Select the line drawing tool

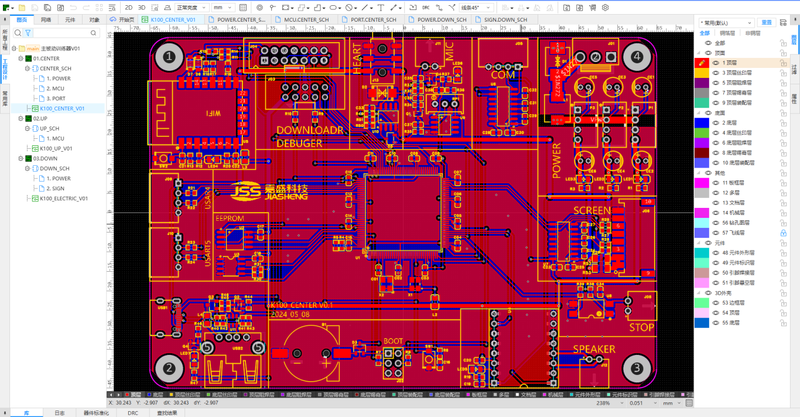pos(365,8)
